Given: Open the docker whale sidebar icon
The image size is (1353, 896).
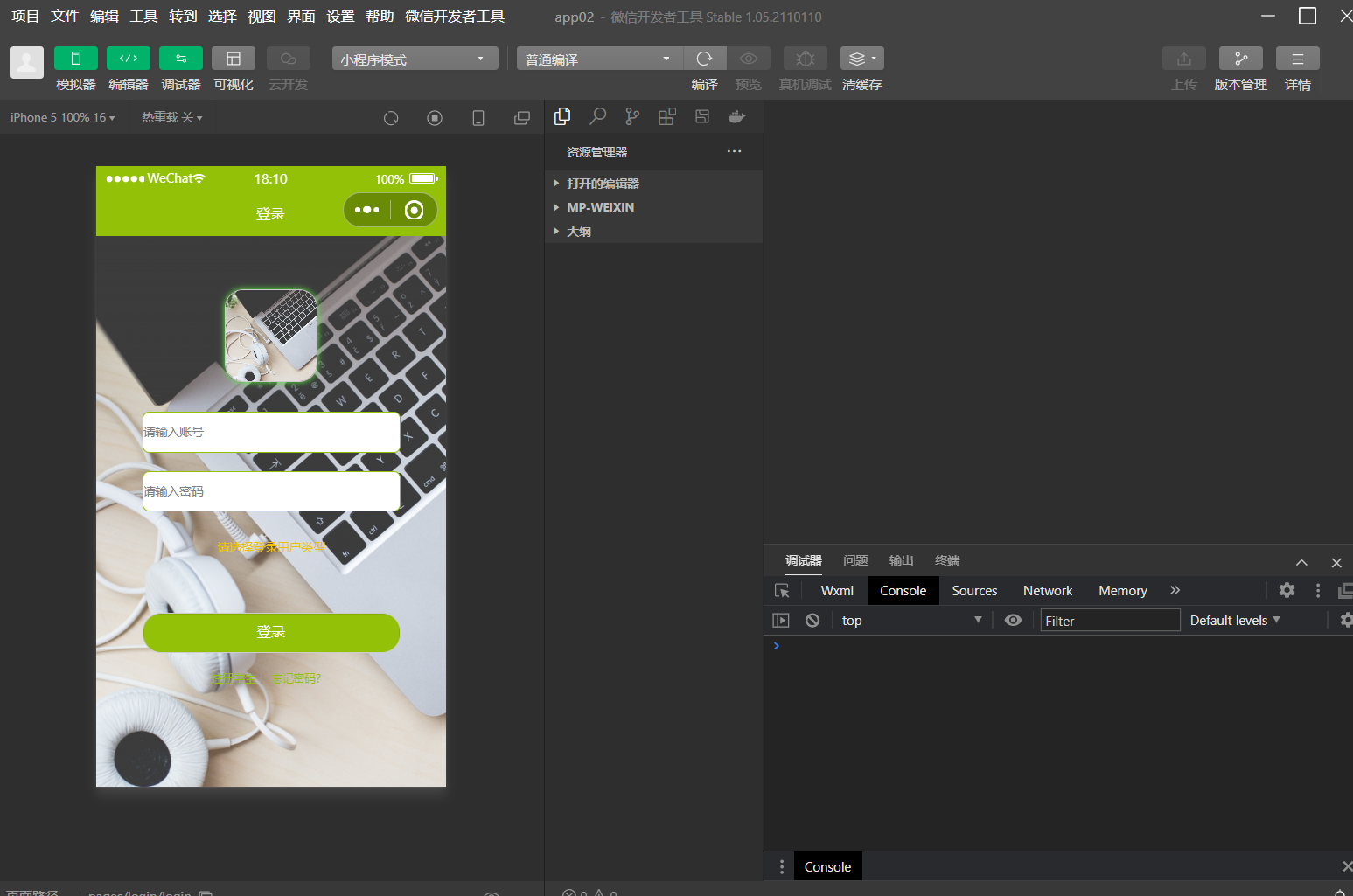Looking at the screenshot, I should click(737, 116).
